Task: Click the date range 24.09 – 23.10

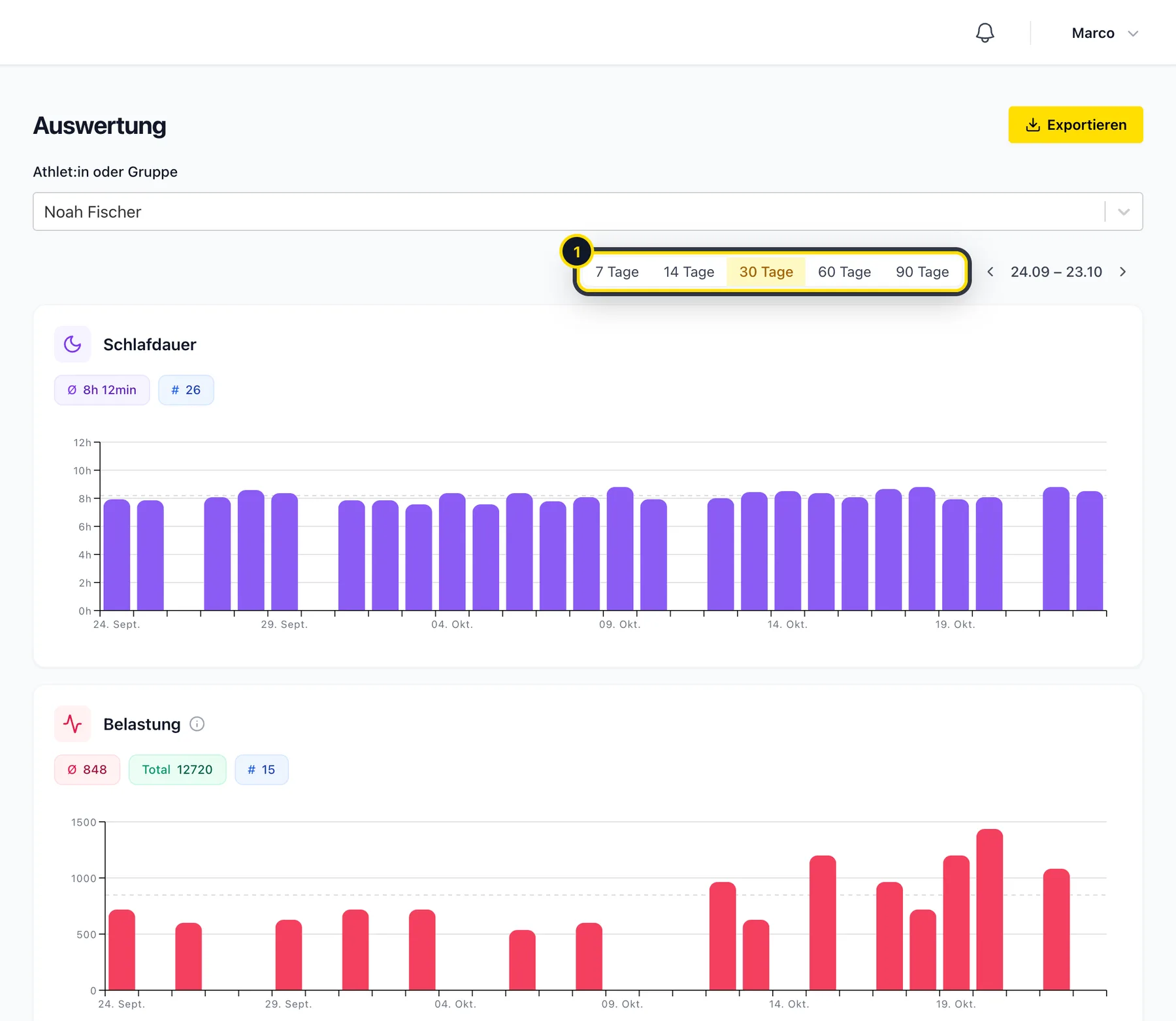Action: click(x=1056, y=272)
